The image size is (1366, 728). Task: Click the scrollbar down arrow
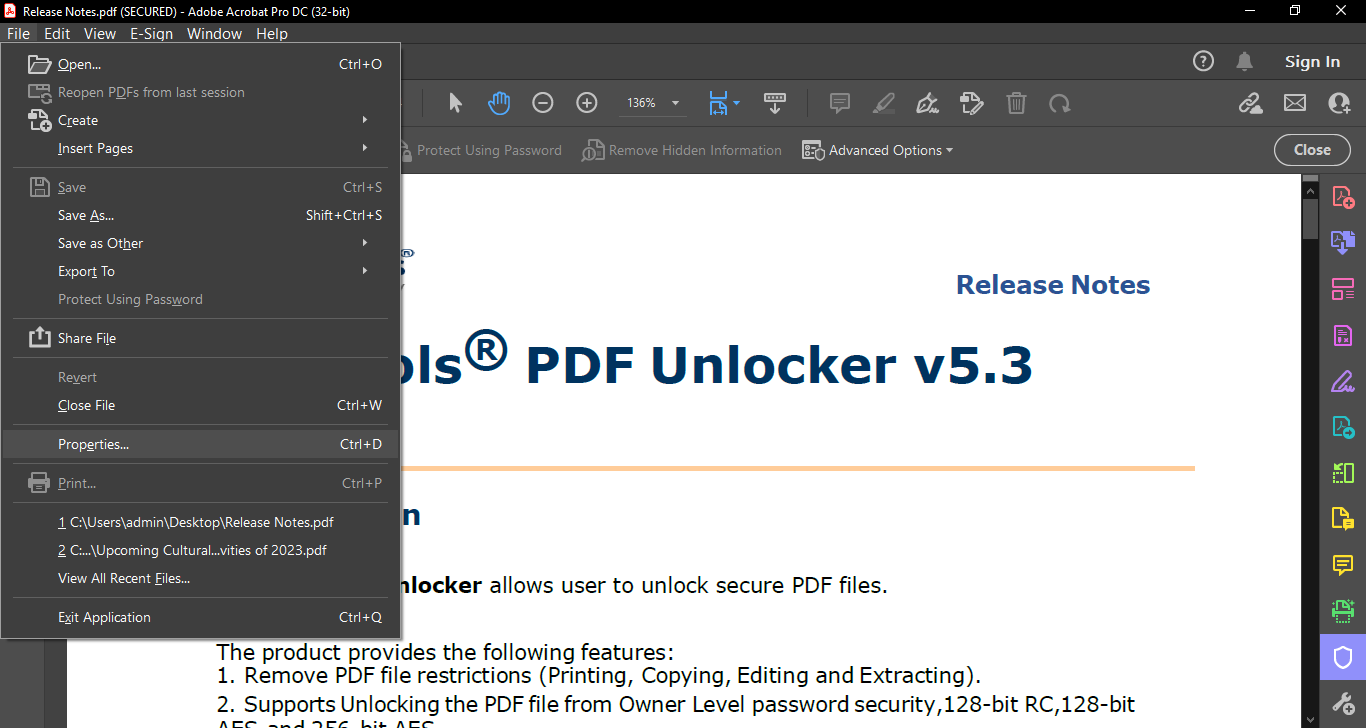coord(1310,720)
